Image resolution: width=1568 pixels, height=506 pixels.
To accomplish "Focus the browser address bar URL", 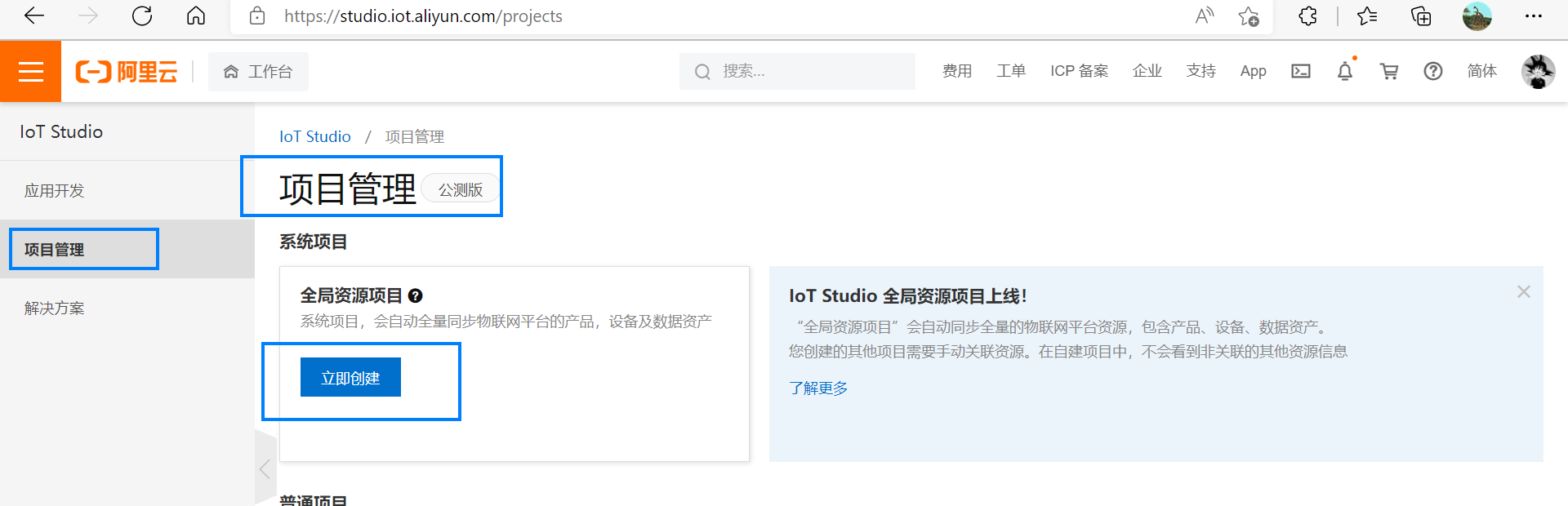I will coord(423,16).
